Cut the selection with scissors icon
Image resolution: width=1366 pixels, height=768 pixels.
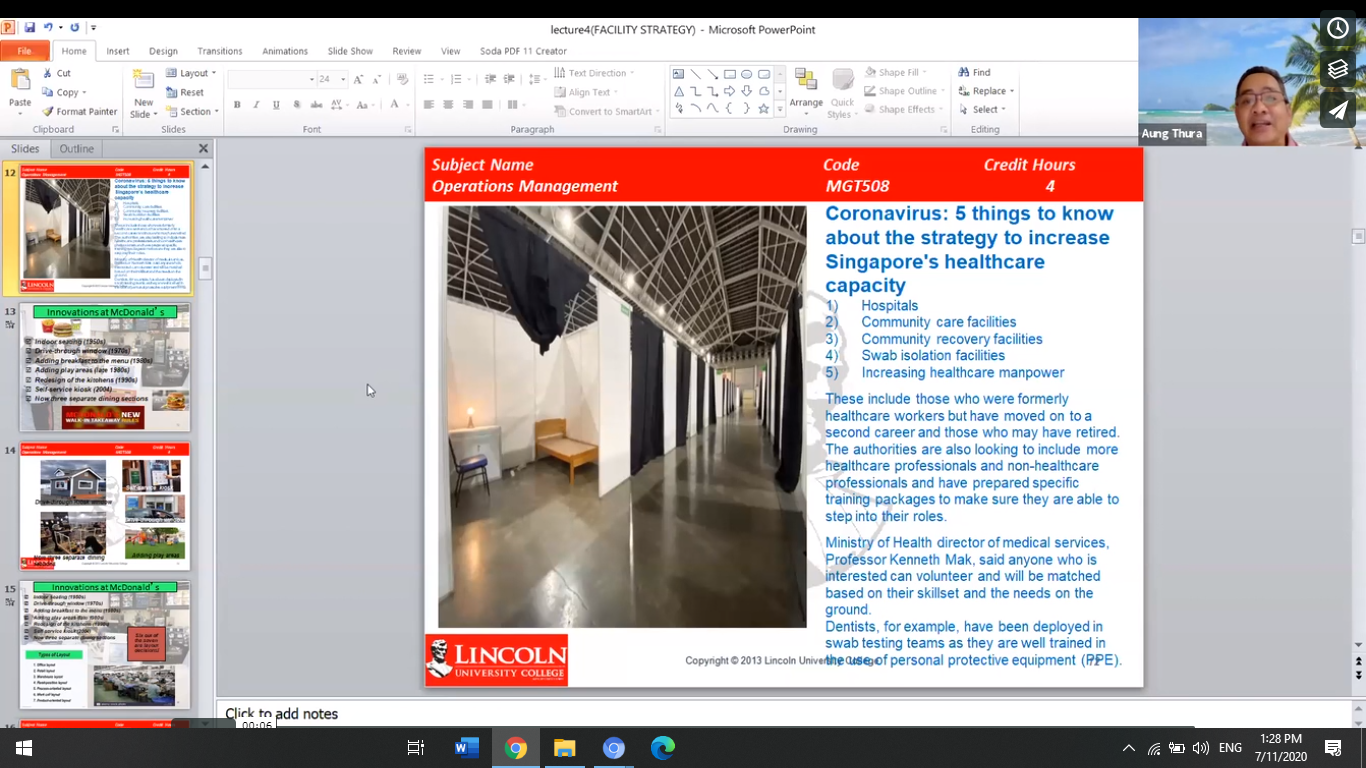click(57, 73)
